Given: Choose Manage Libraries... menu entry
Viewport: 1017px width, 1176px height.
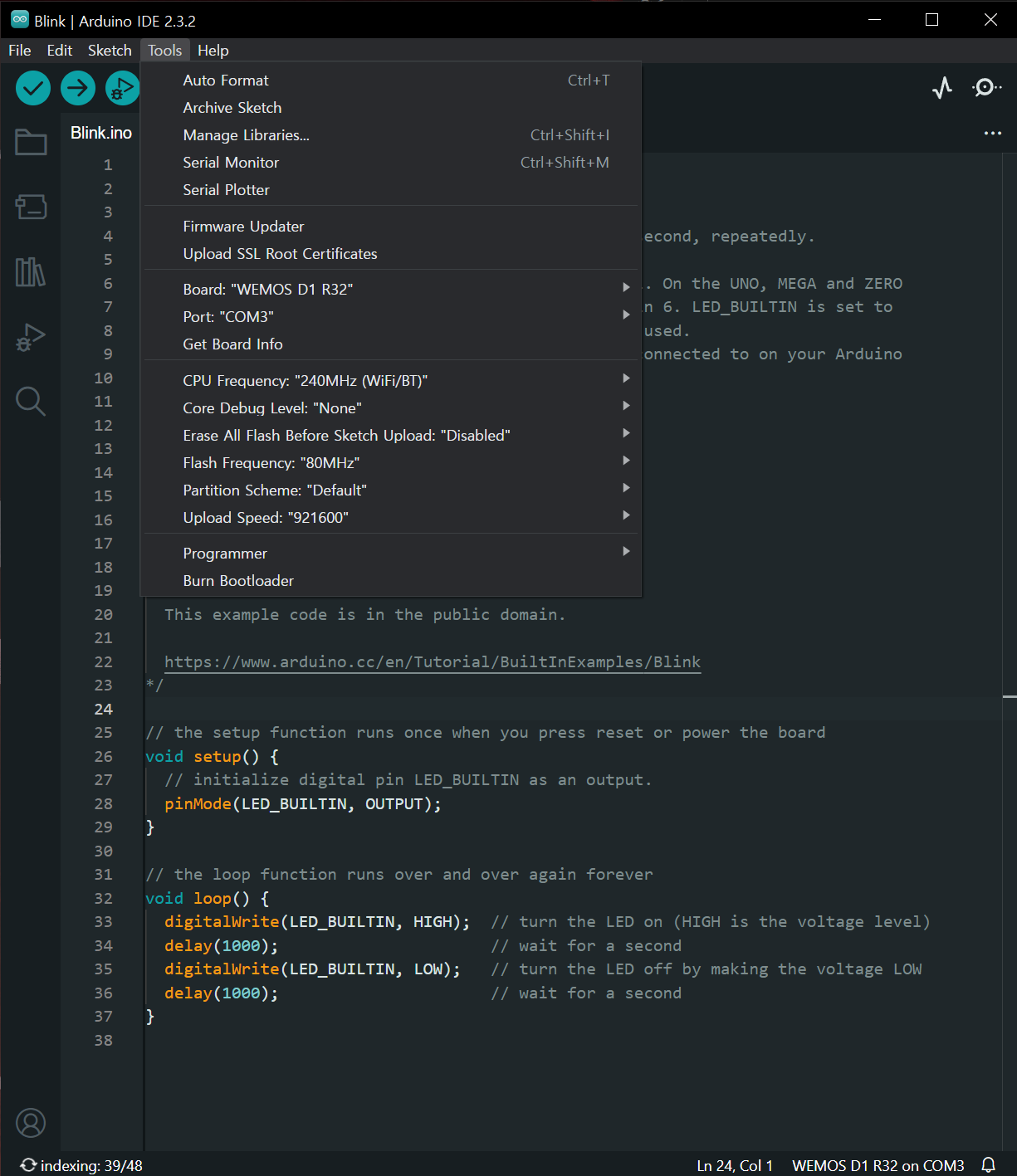Looking at the screenshot, I should 391,134.
